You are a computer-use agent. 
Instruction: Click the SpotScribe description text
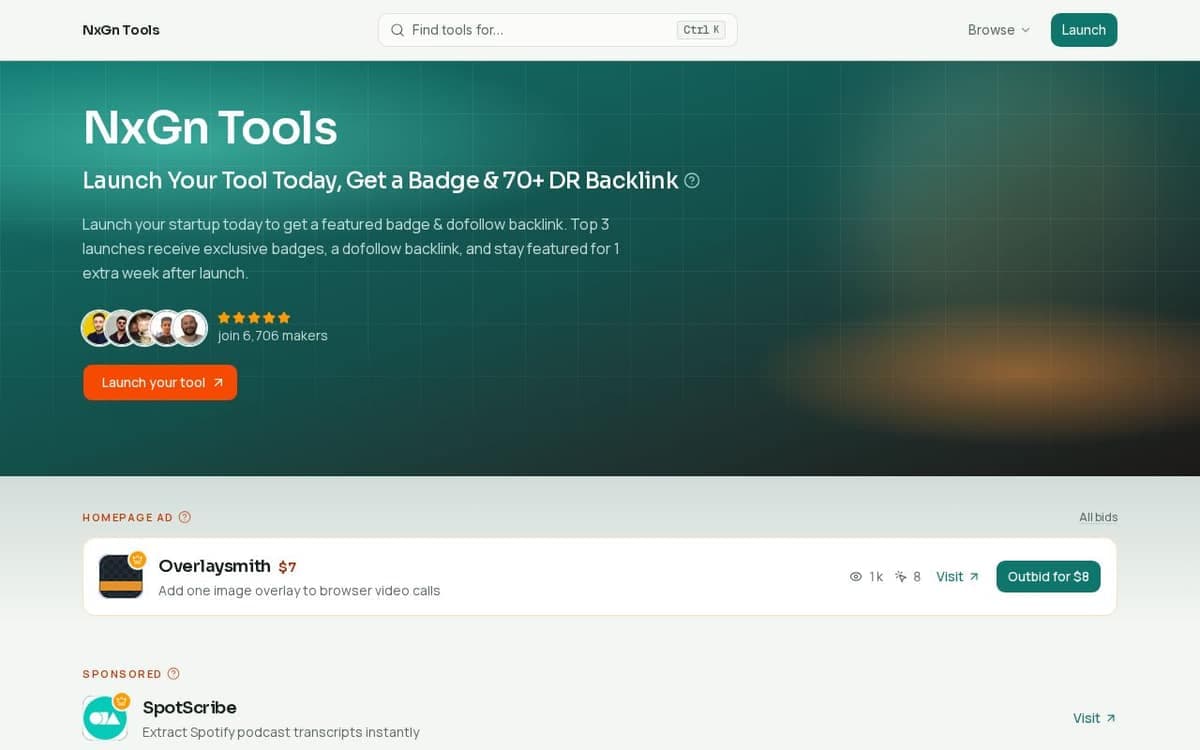pos(281,732)
